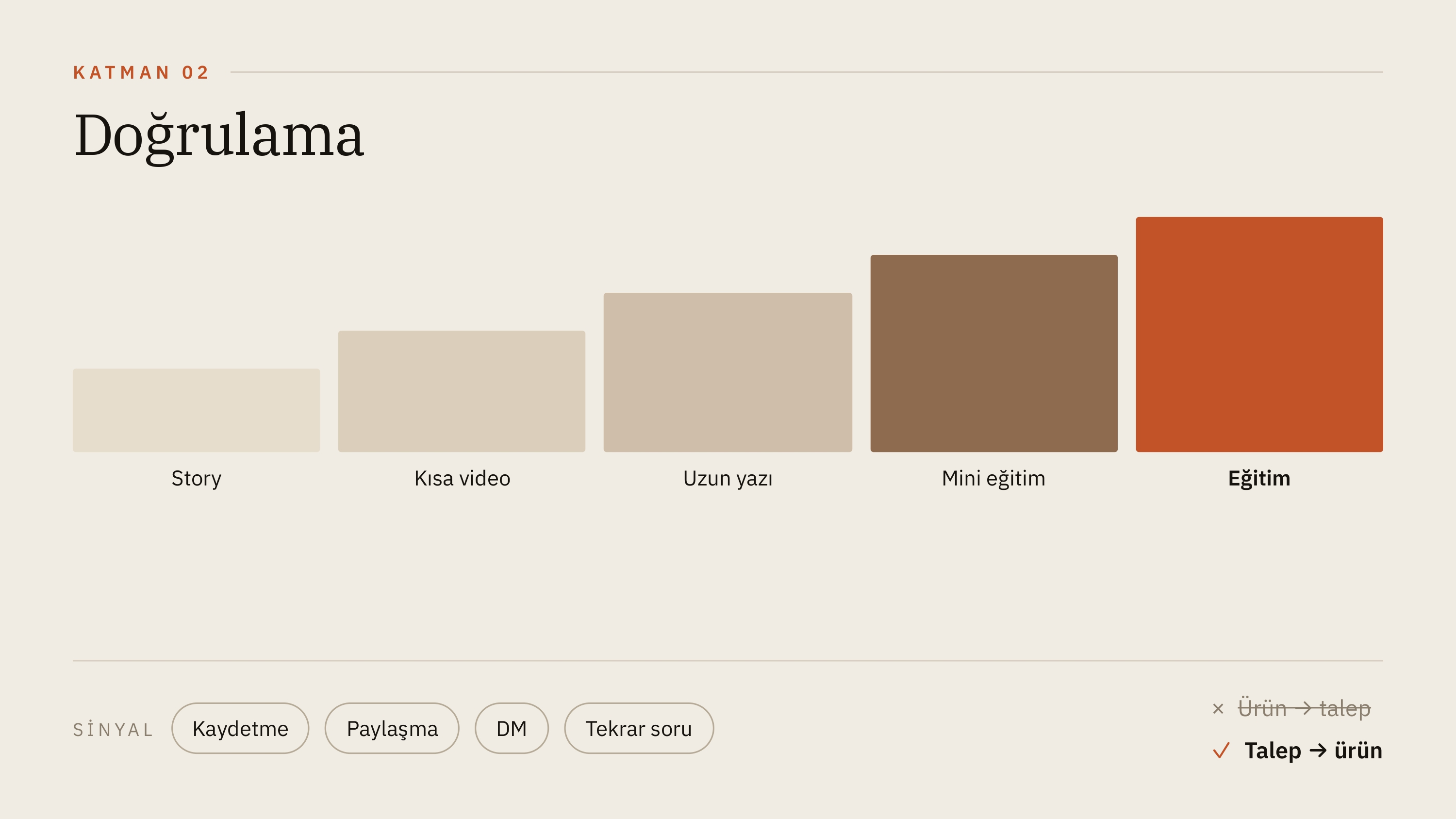The height and width of the screenshot is (819, 1456).
Task: Click the Kısa video label
Action: (463, 478)
